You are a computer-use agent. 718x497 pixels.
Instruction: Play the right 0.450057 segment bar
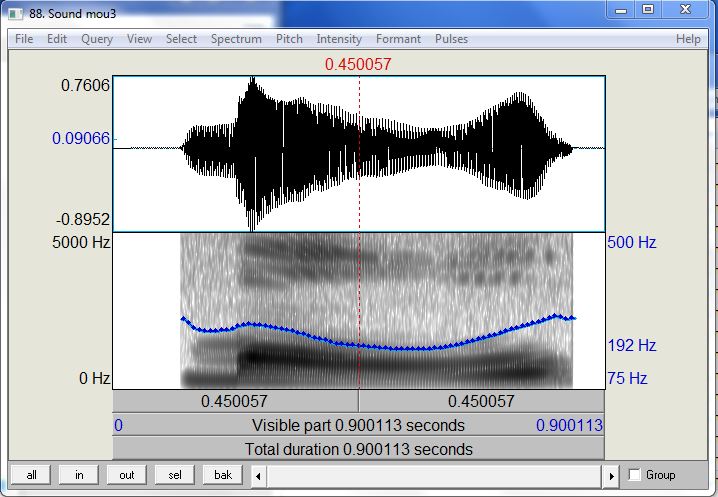click(482, 402)
